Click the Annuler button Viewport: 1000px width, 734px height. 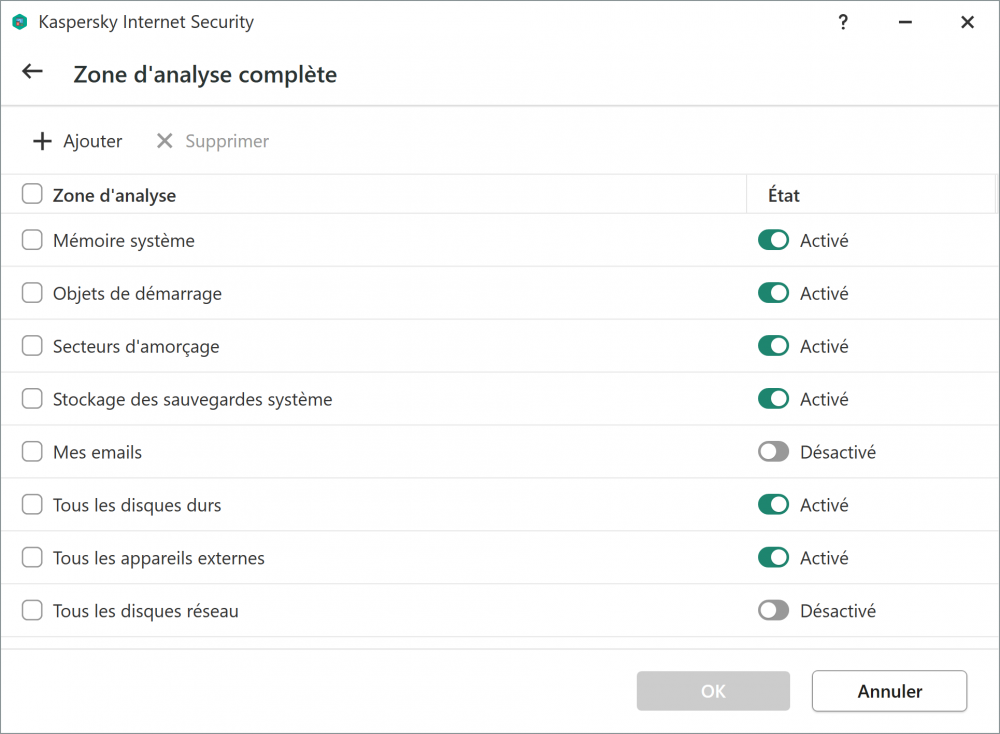[x=889, y=691]
